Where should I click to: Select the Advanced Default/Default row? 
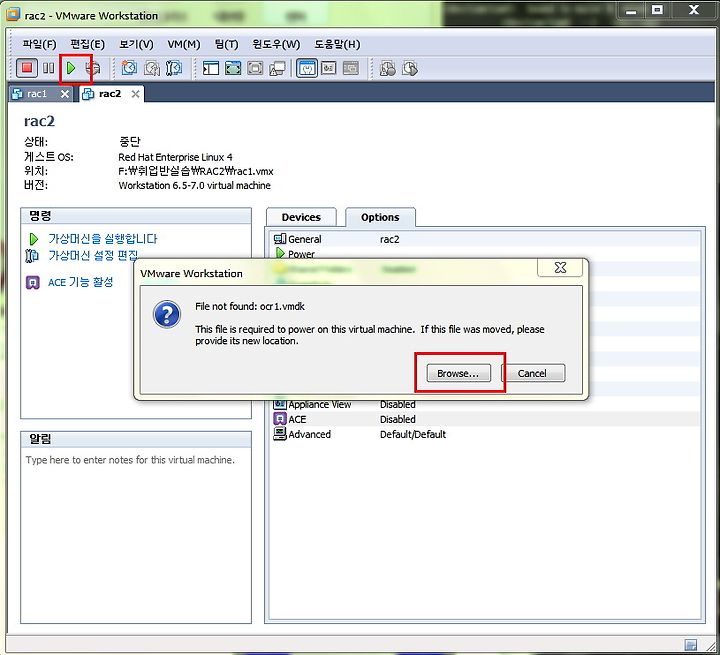click(484, 434)
